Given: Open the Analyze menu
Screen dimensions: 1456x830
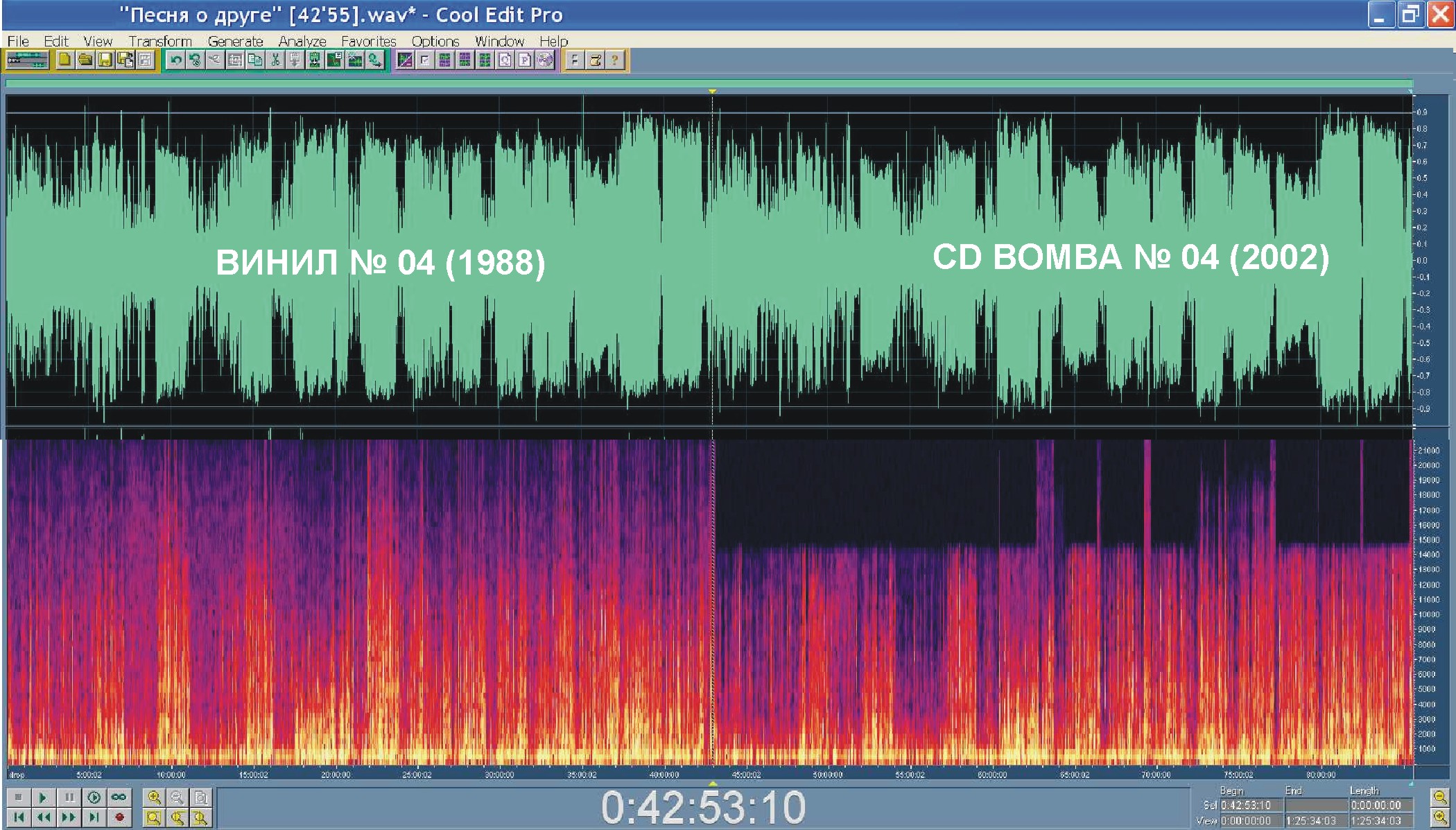Looking at the screenshot, I should pos(302,41).
